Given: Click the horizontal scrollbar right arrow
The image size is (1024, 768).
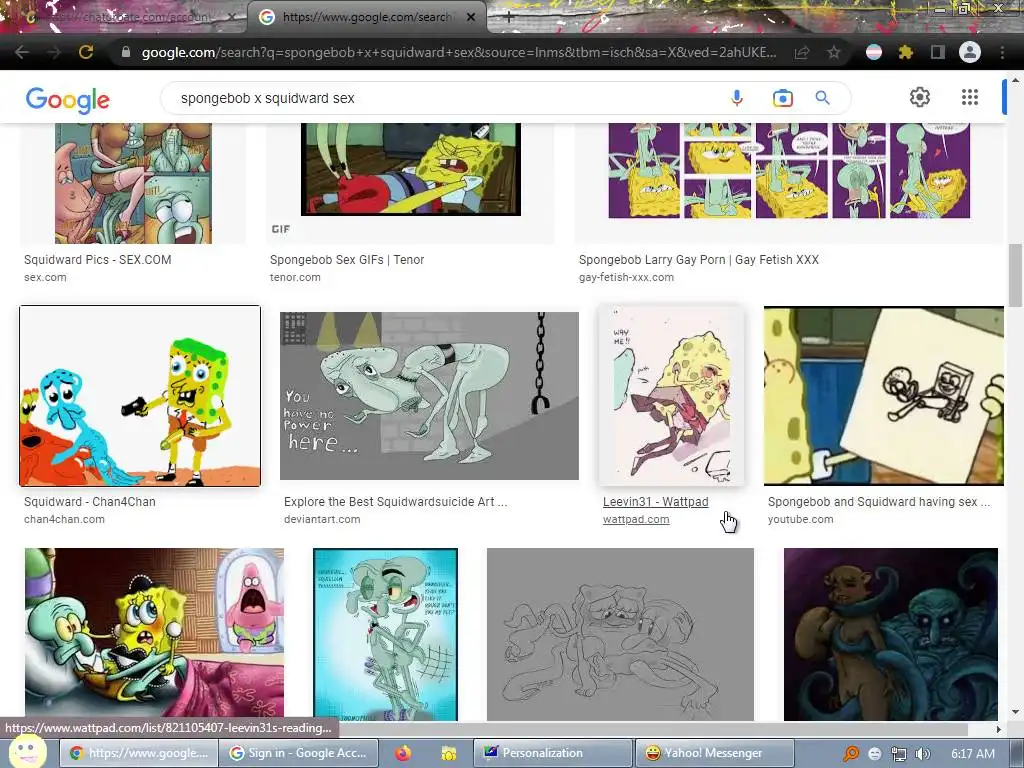Looking at the screenshot, I should 999,729.
